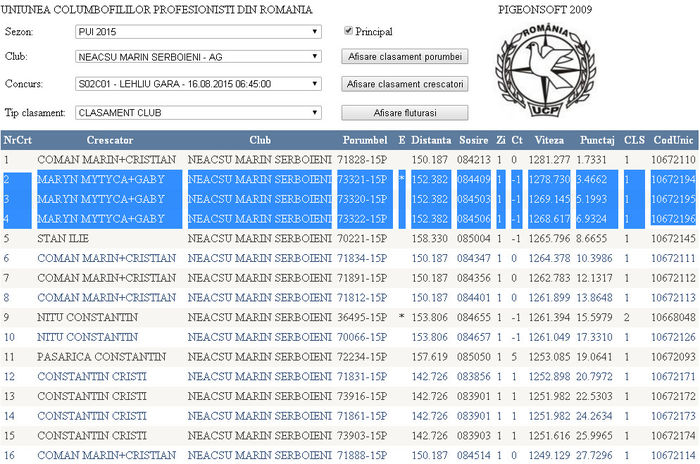Click pigeon number 71828-15P in row 1
The height and width of the screenshot is (464, 700).
(363, 159)
